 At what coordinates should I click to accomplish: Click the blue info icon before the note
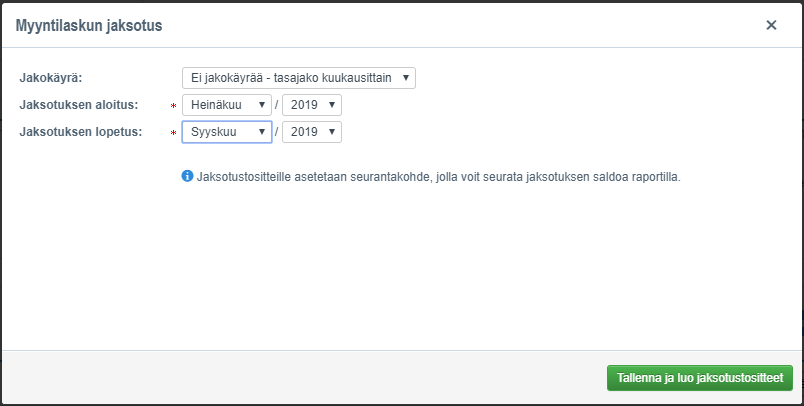[187, 177]
